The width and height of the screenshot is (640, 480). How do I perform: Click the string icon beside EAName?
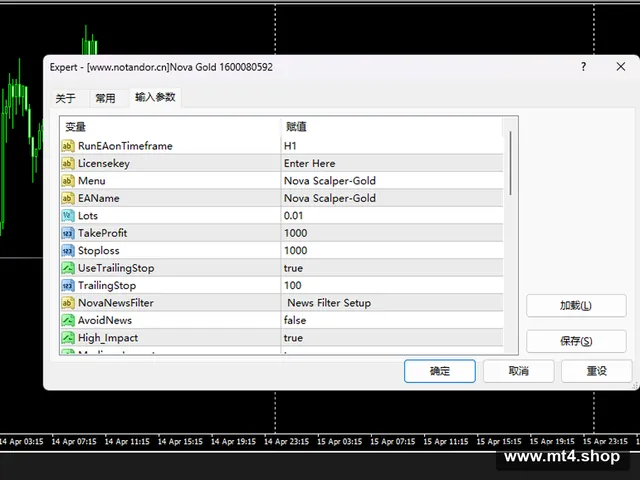[68, 198]
